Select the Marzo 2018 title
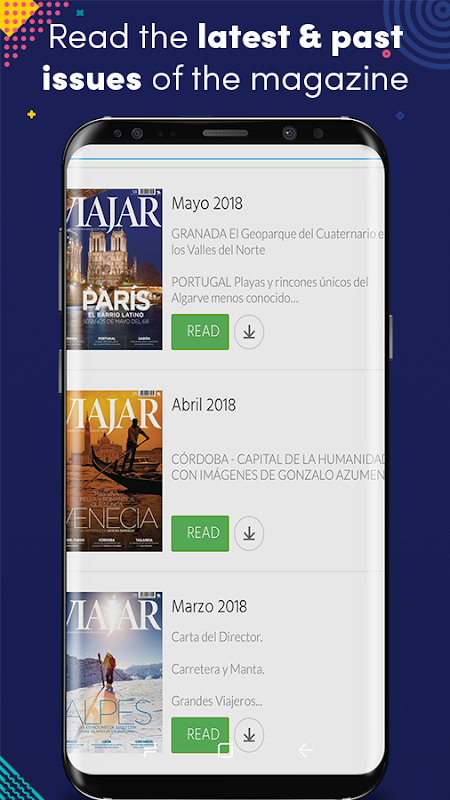This screenshot has height=800, width=450. pyautogui.click(x=209, y=606)
